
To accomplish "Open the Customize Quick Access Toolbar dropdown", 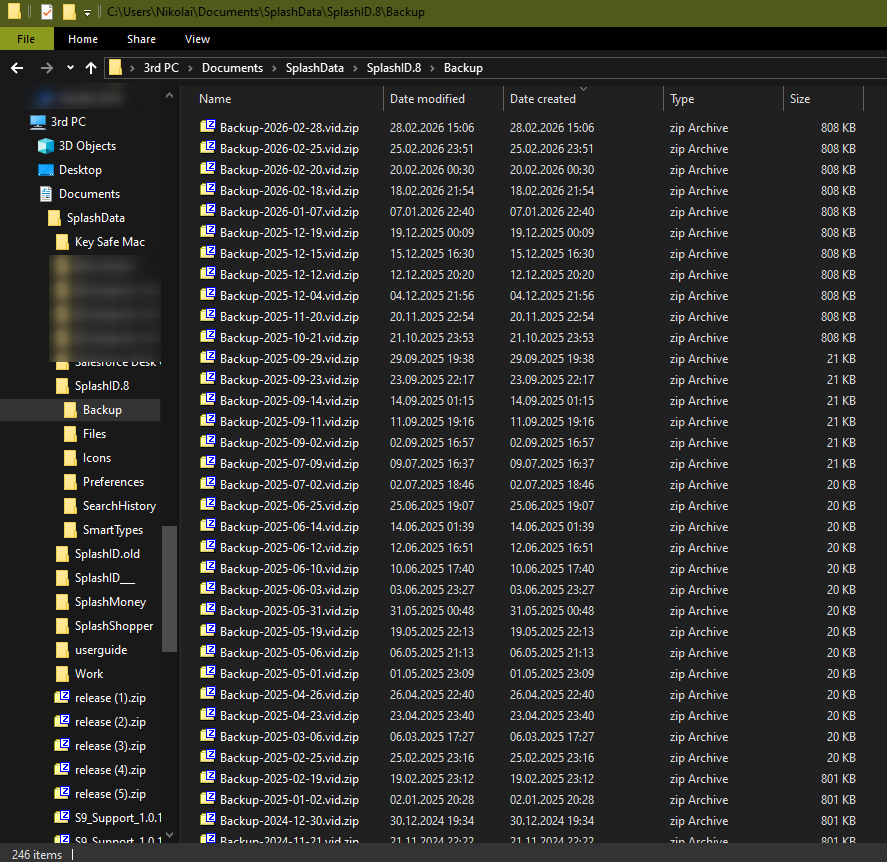I will point(87,13).
